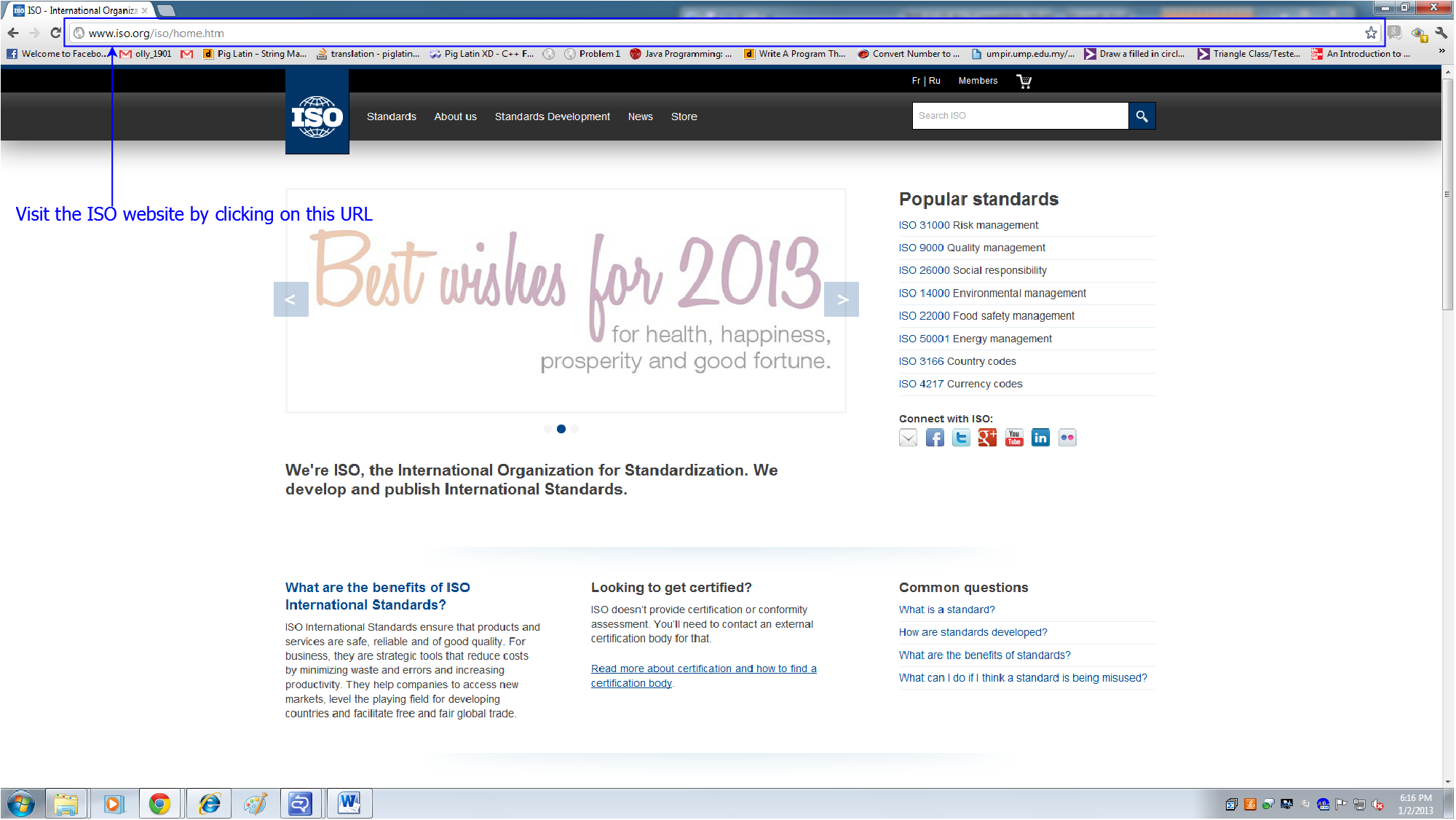Open ISO 9000 Quality management link
The width and height of the screenshot is (1456, 820).
(972, 248)
